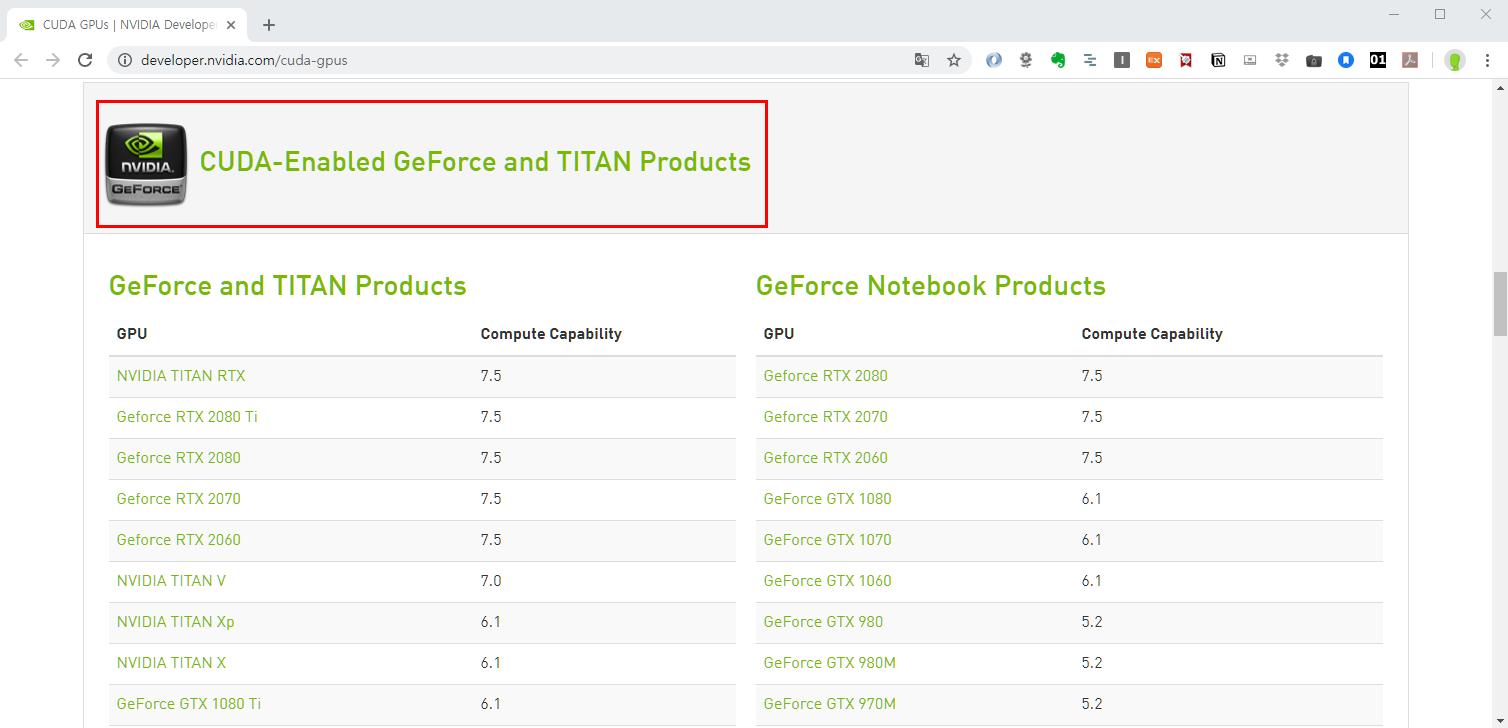Open the NVIDIA TITAN X link
The width and height of the screenshot is (1508, 728).
coord(171,663)
